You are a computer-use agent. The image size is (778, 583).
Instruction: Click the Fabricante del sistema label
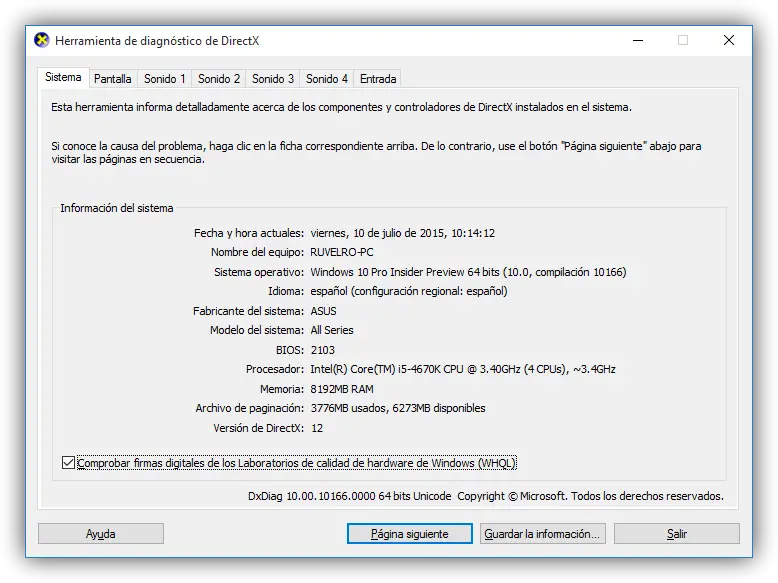[x=249, y=311]
